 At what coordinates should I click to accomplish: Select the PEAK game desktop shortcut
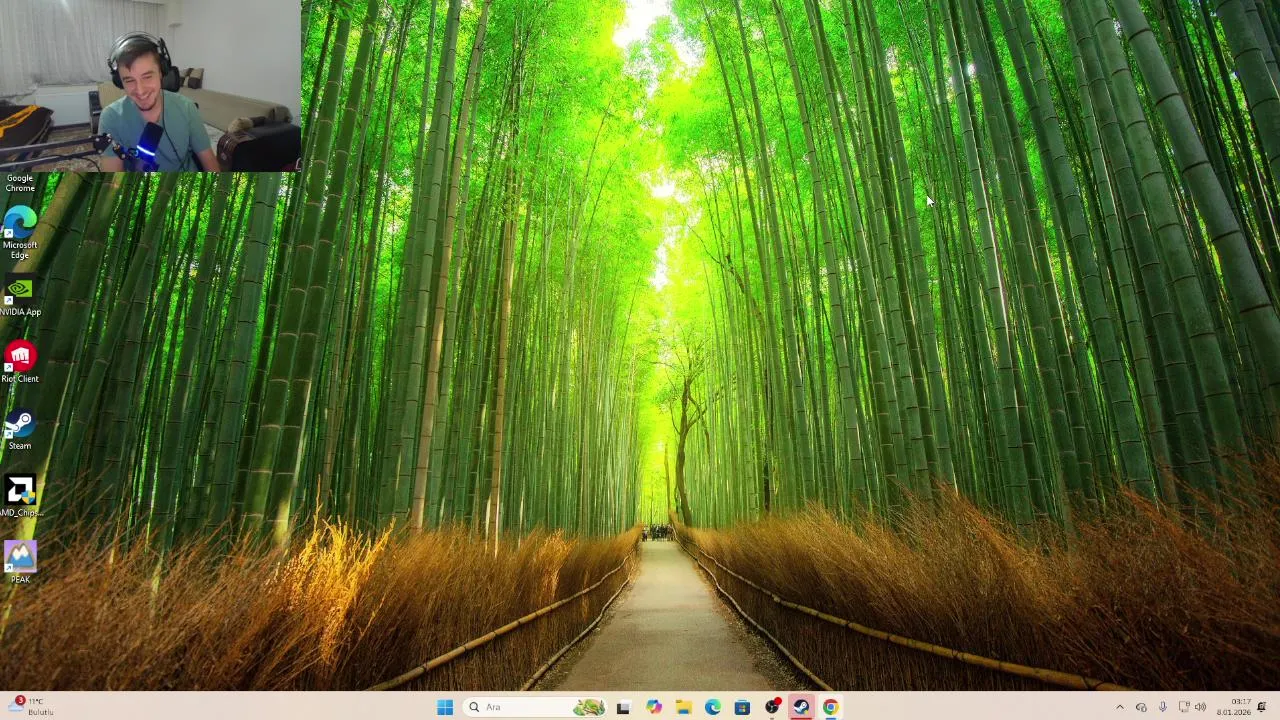(x=20, y=563)
